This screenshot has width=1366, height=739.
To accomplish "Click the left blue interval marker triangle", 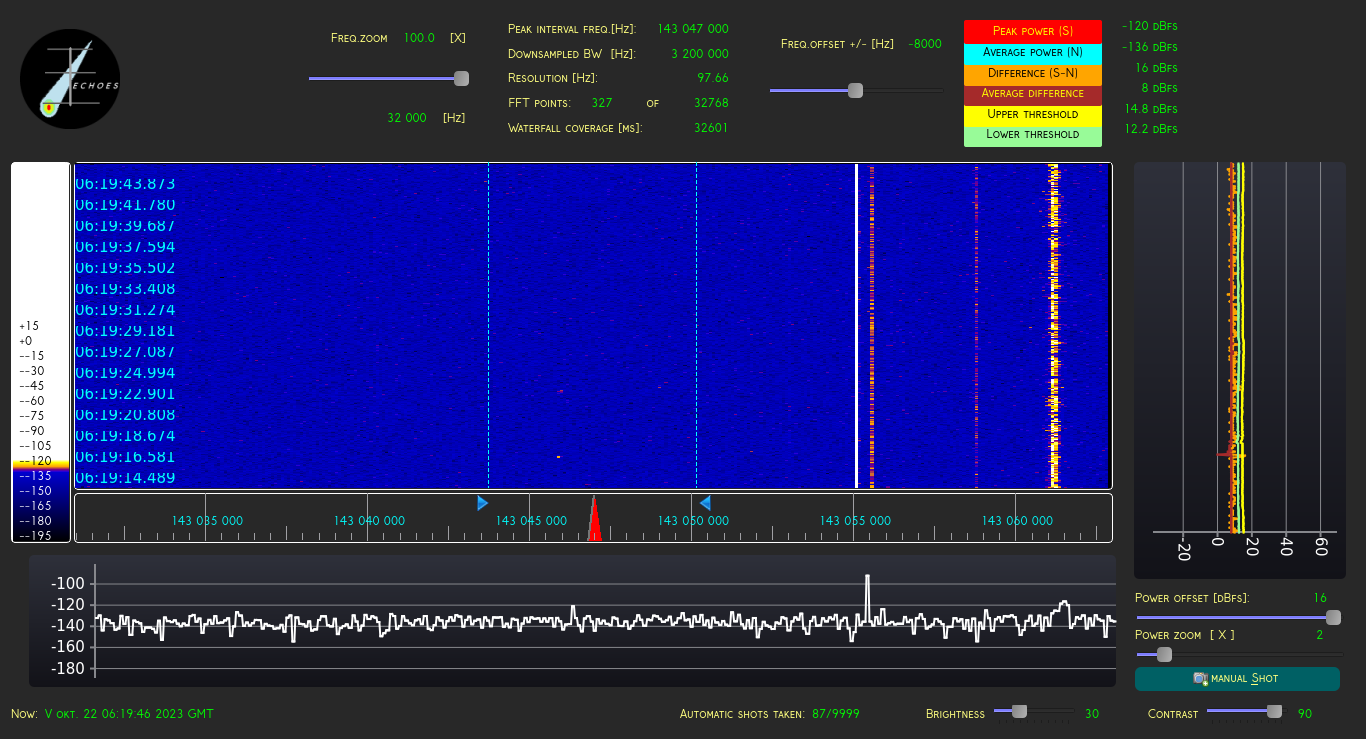I will point(483,503).
